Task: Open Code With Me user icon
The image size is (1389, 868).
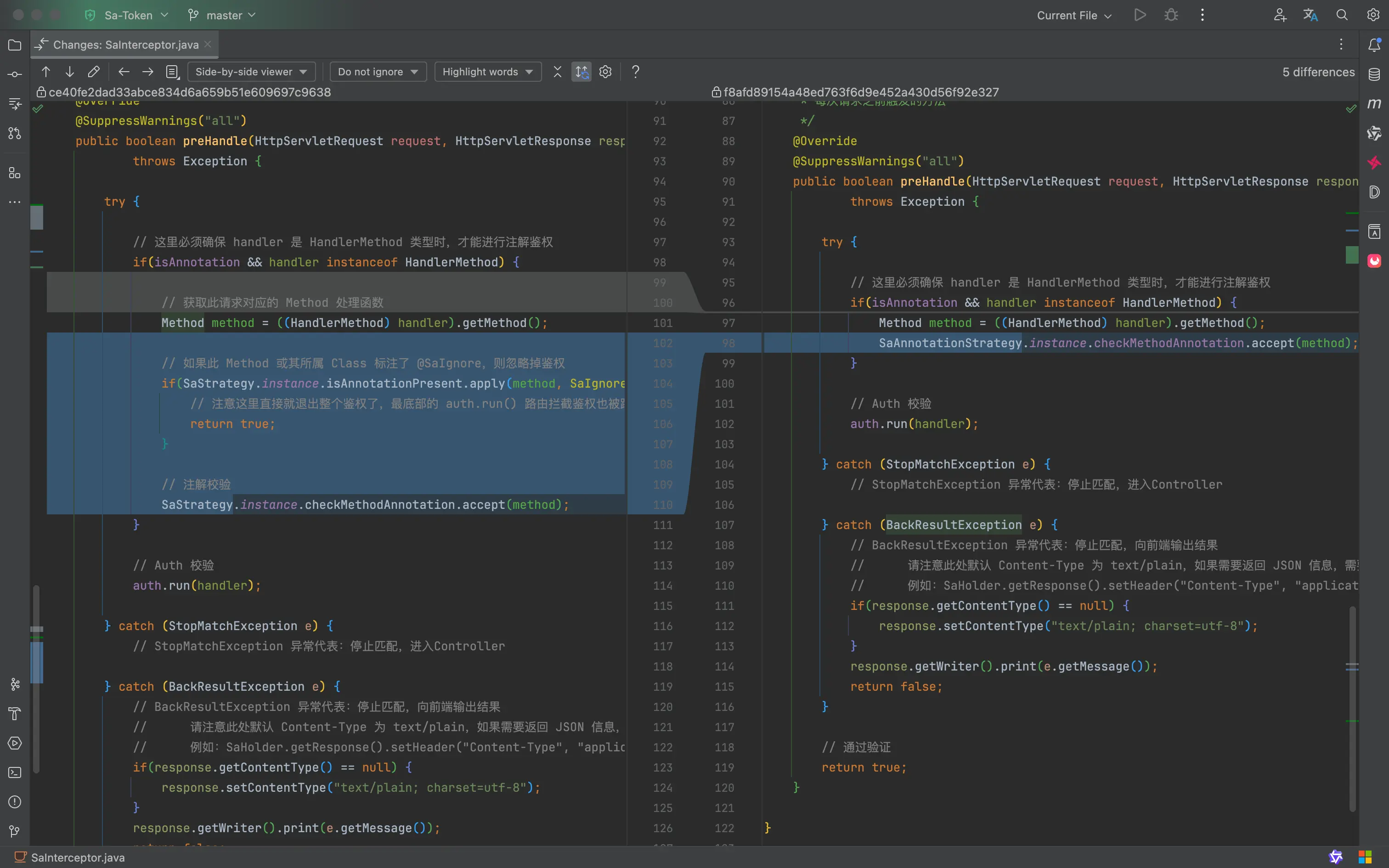Action: [1279, 15]
